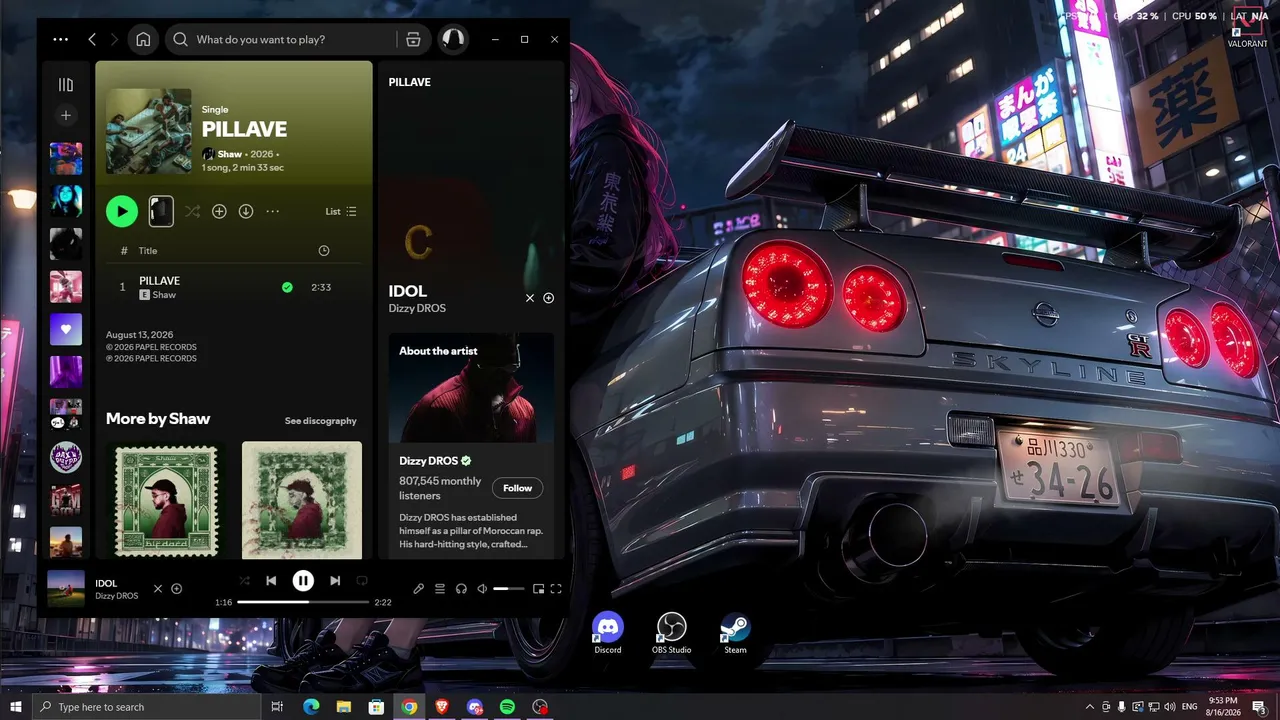
Task: Skip to the next track
Action: click(335, 580)
